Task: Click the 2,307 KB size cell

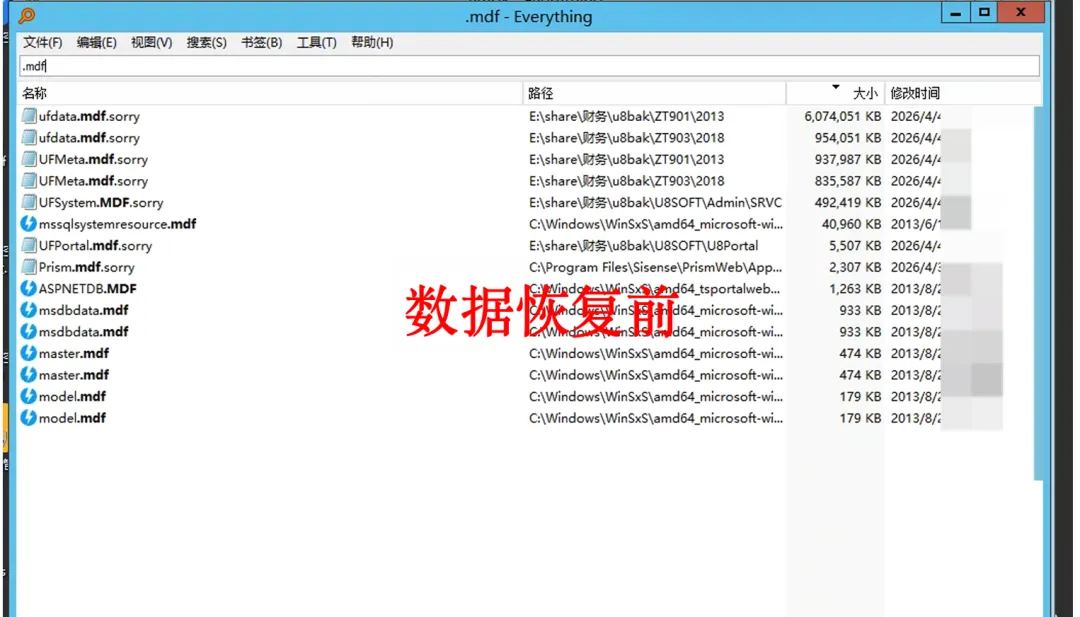Action: pyautogui.click(x=855, y=267)
